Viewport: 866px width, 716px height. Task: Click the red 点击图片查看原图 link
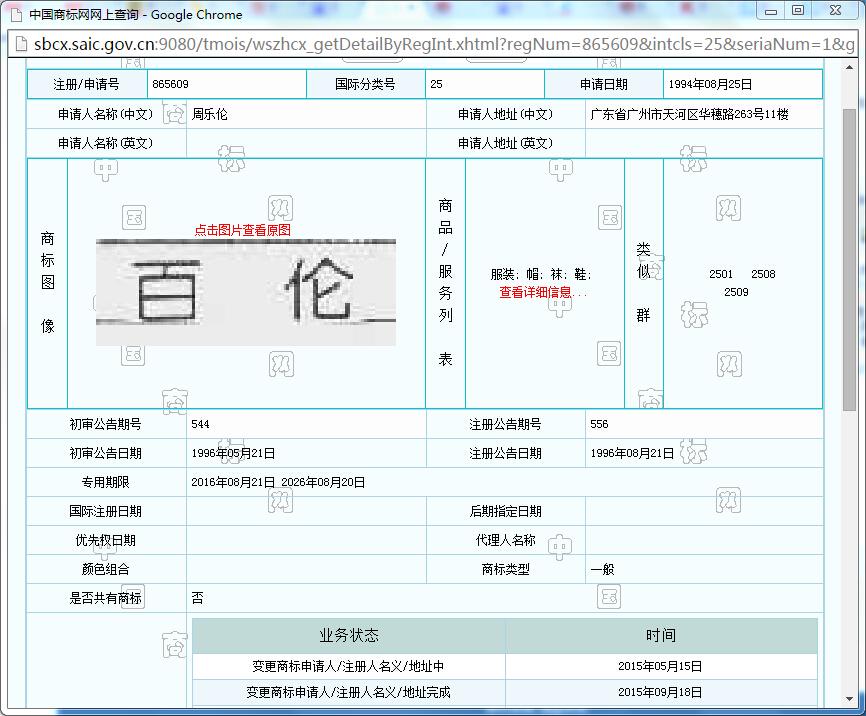(243, 230)
